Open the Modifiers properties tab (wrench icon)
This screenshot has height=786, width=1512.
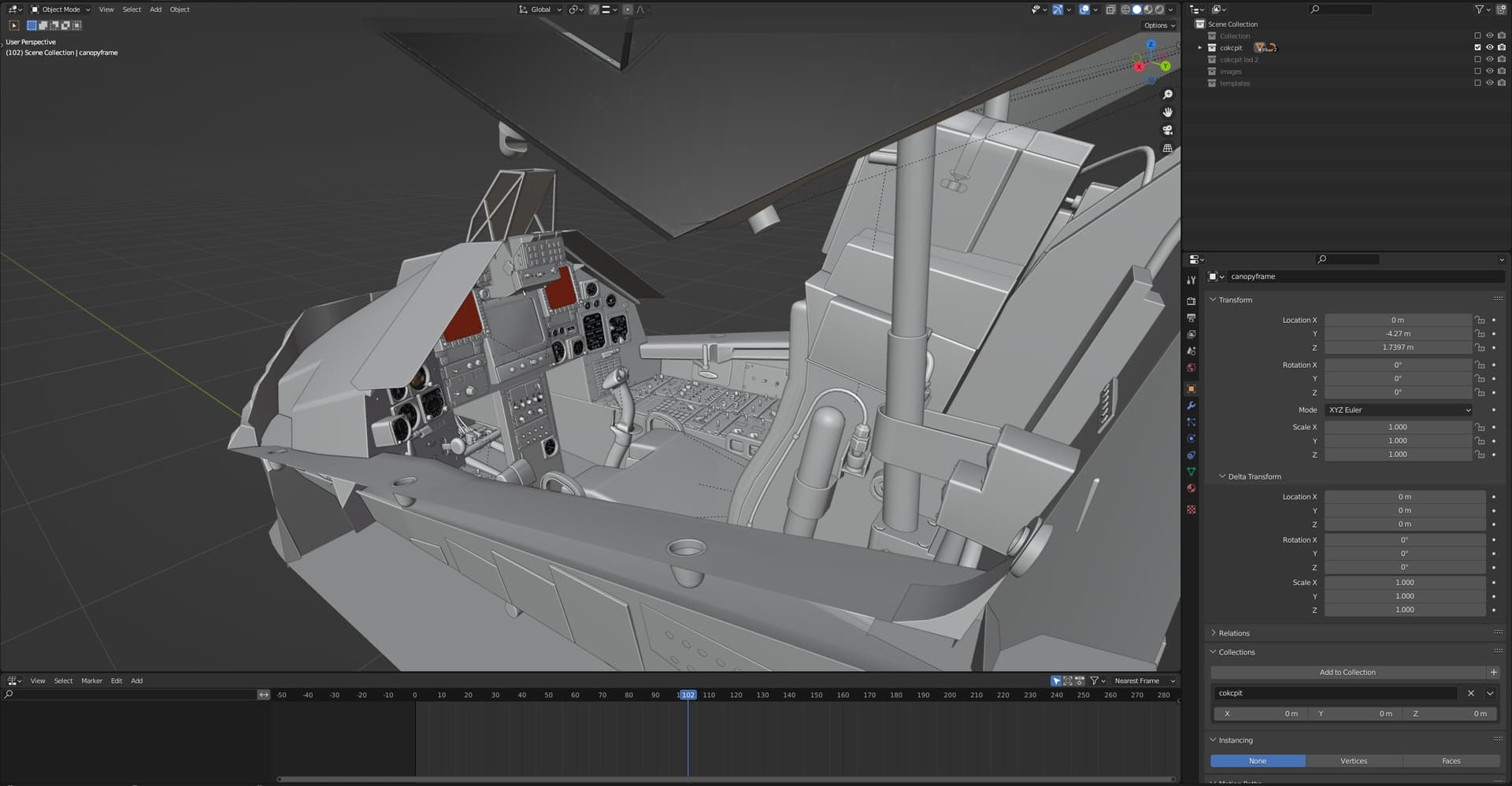tap(1191, 406)
